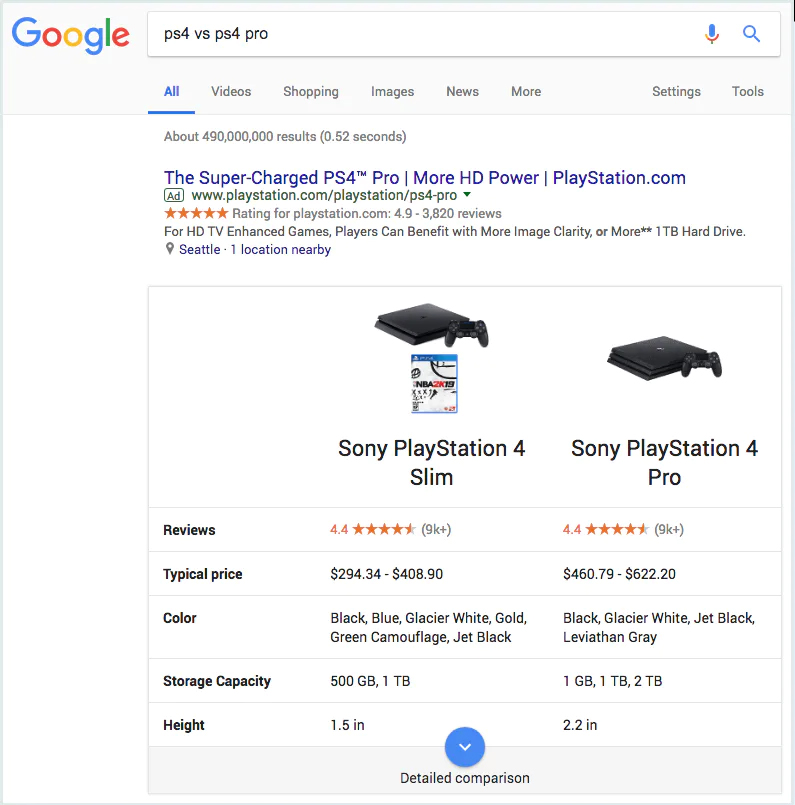795x805 pixels.
Task: Click the Ad badge label
Action: [x=173, y=196]
